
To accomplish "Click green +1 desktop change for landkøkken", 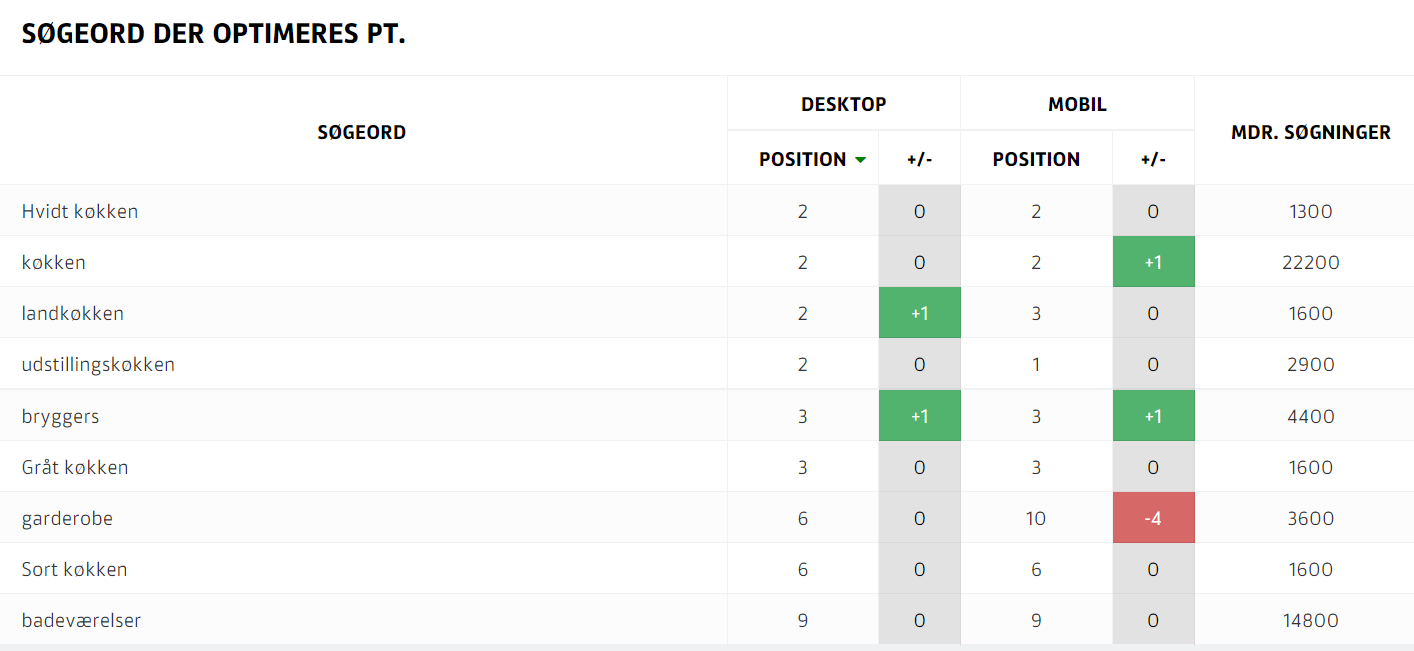I will [919, 313].
